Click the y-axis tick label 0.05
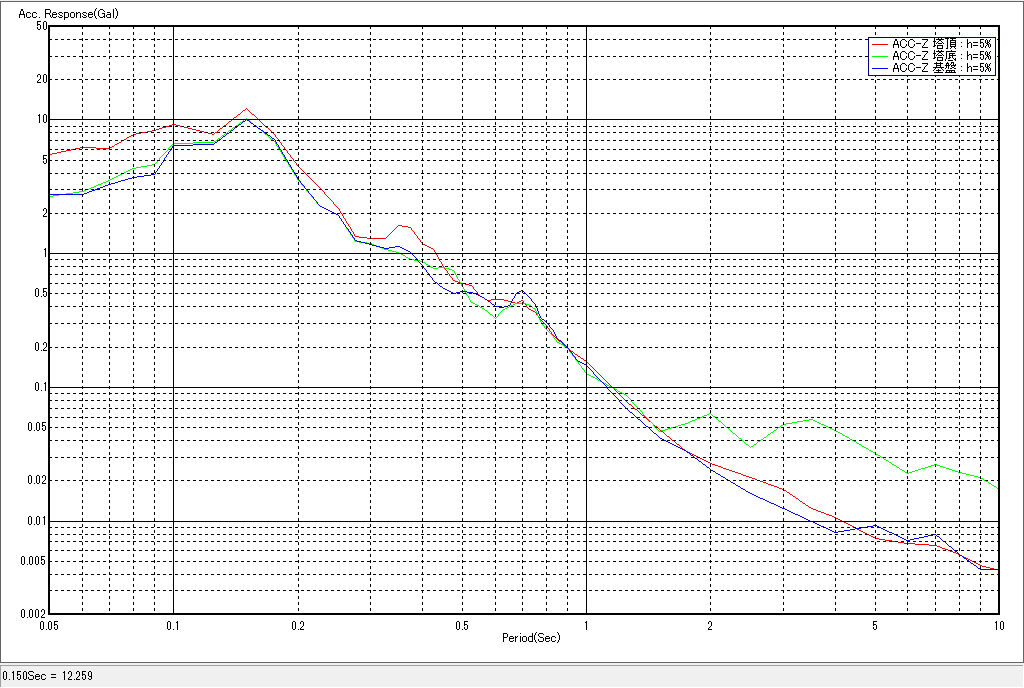 pyautogui.click(x=37, y=427)
